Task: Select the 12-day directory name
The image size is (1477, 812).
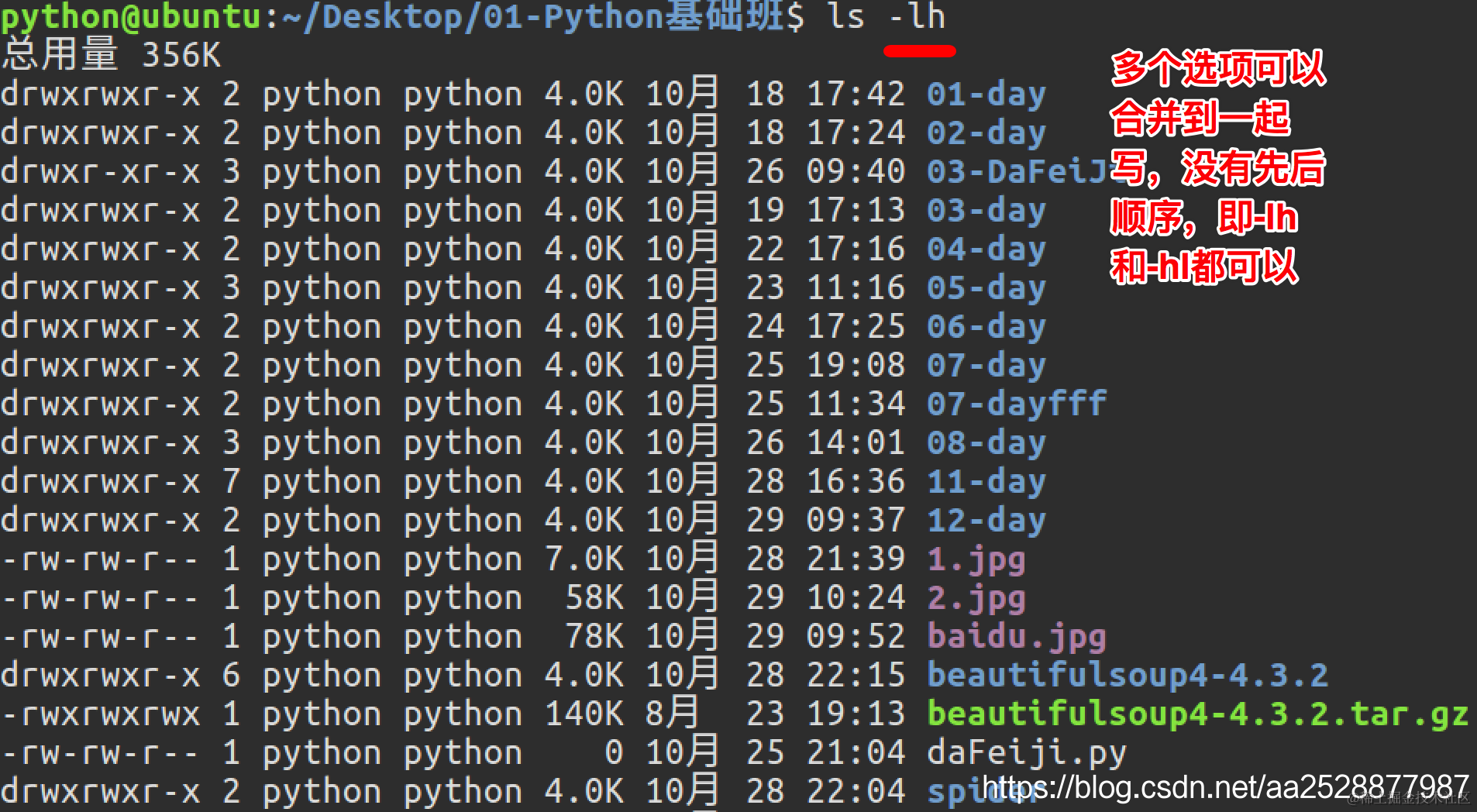Action: tap(986, 521)
